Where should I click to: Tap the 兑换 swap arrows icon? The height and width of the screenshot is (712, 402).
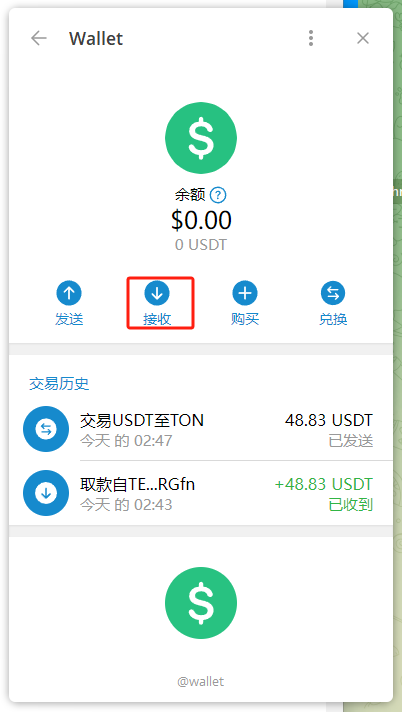click(x=333, y=293)
